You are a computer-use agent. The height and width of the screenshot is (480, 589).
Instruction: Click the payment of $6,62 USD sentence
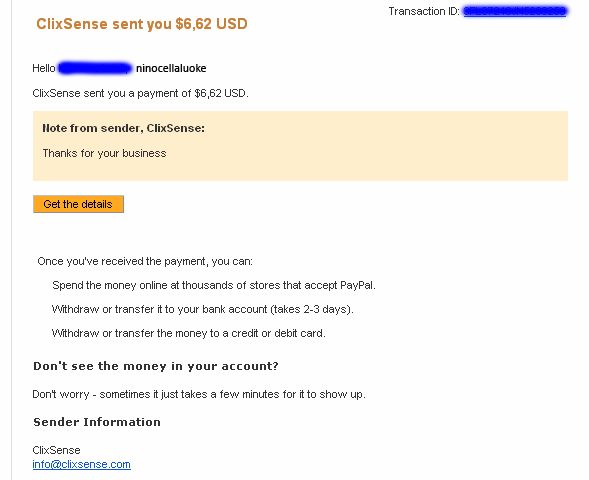pos(140,93)
